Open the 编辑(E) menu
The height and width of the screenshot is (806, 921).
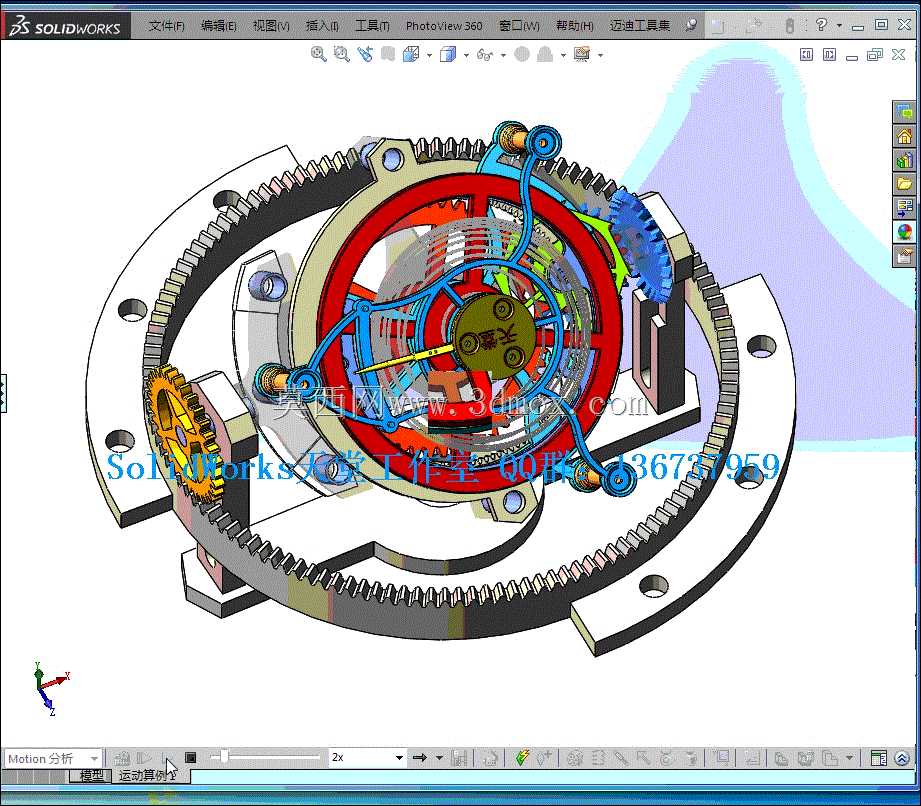(219, 26)
